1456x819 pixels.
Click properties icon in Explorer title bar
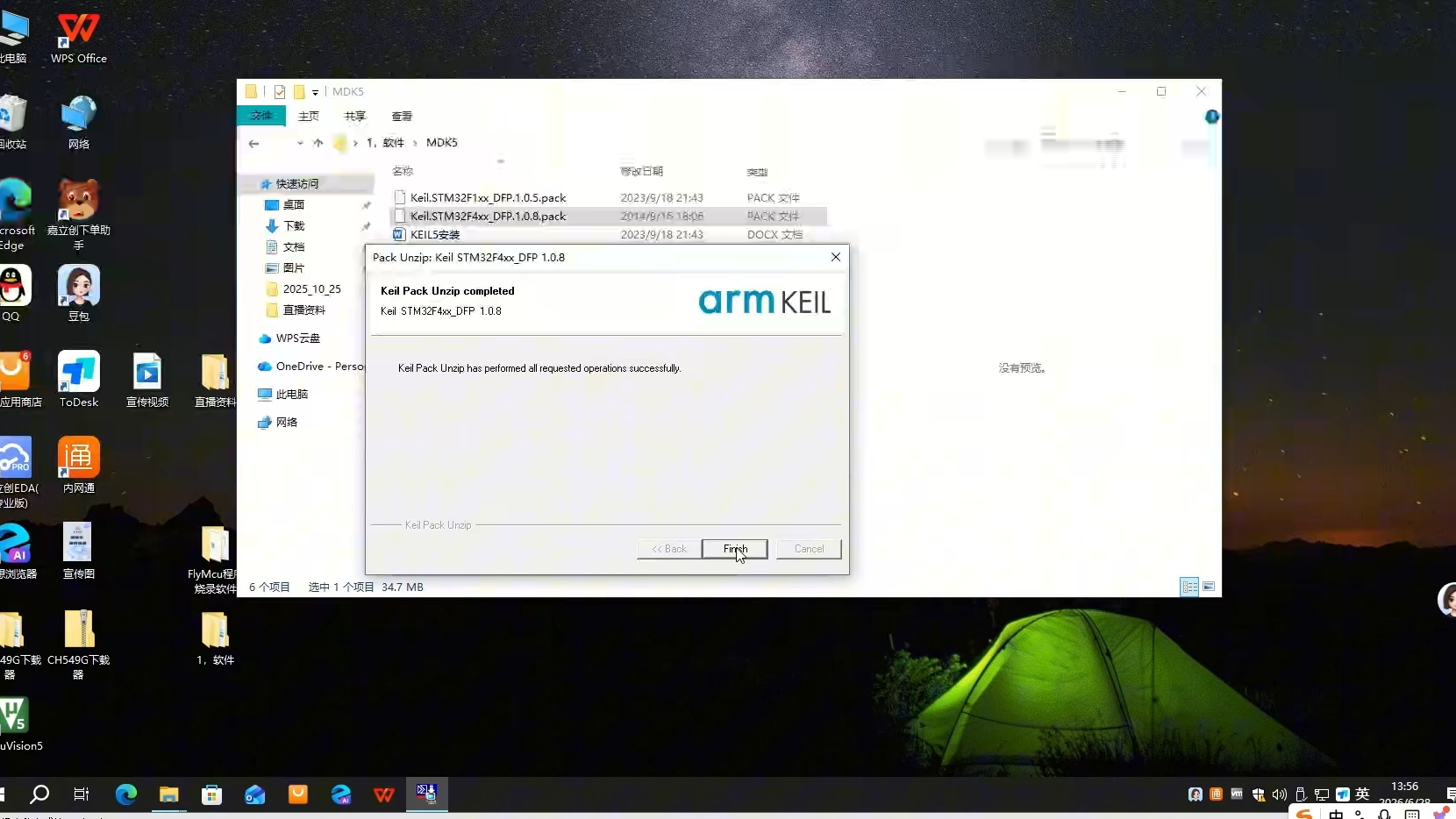(280, 91)
